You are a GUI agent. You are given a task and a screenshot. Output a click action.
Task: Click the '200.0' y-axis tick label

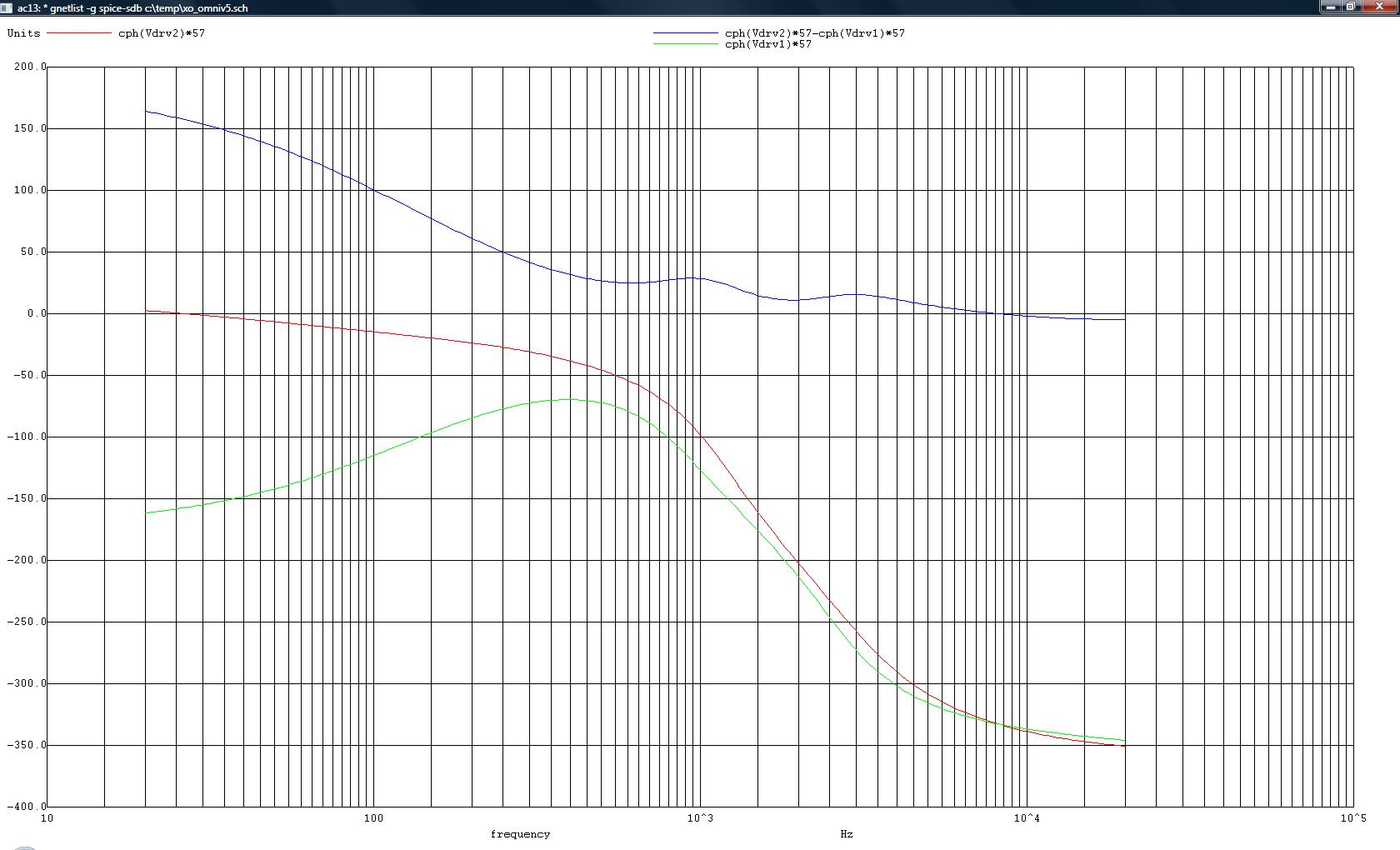[31, 67]
